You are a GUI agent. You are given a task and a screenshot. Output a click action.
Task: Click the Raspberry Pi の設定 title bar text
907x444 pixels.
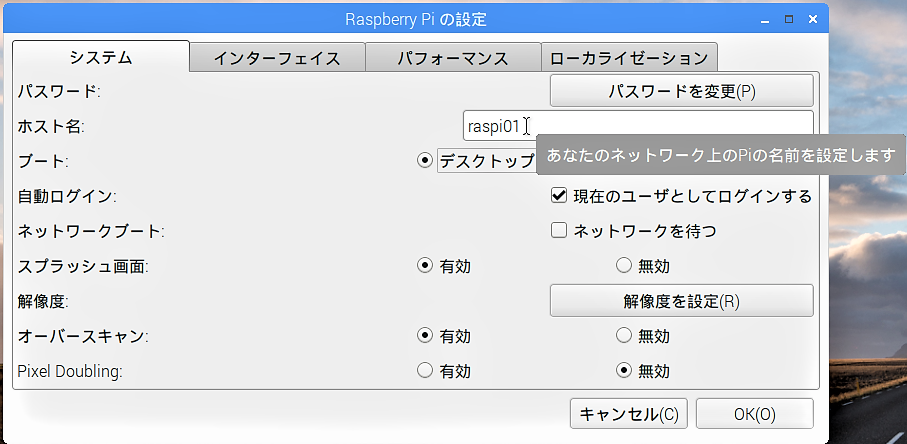415,20
